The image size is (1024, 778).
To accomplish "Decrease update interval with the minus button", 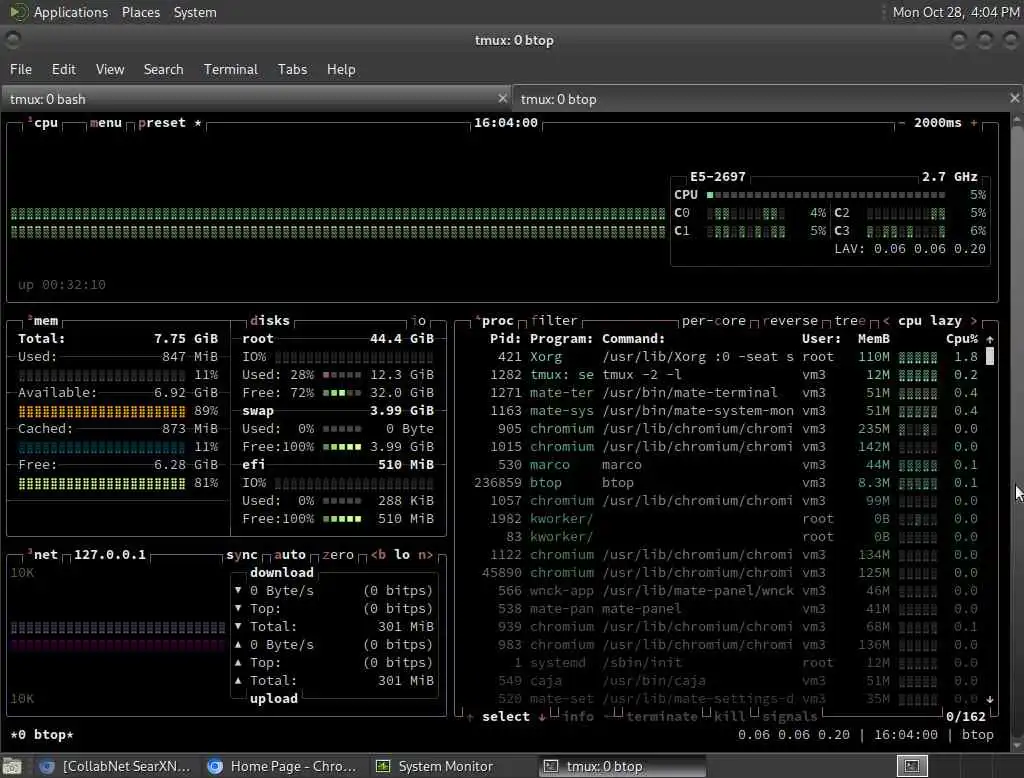I will (901, 123).
